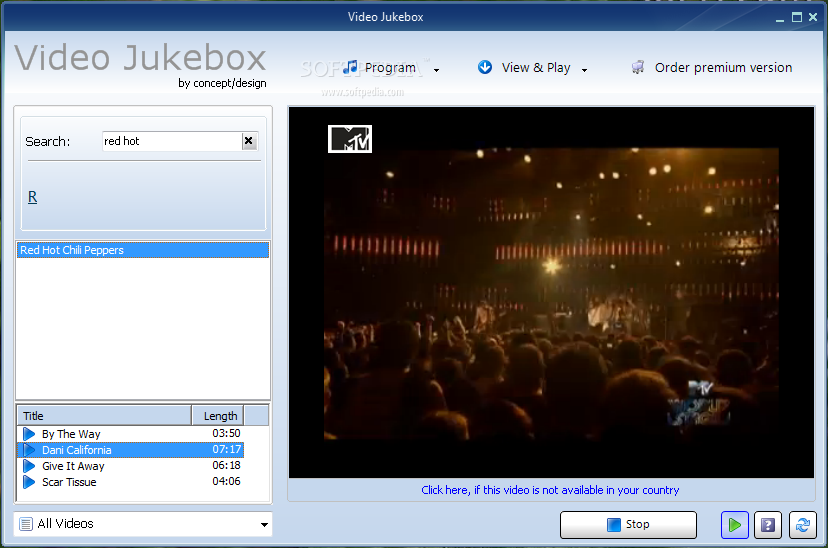Play icon next to Dani California
828x548 pixels.
click(29, 450)
